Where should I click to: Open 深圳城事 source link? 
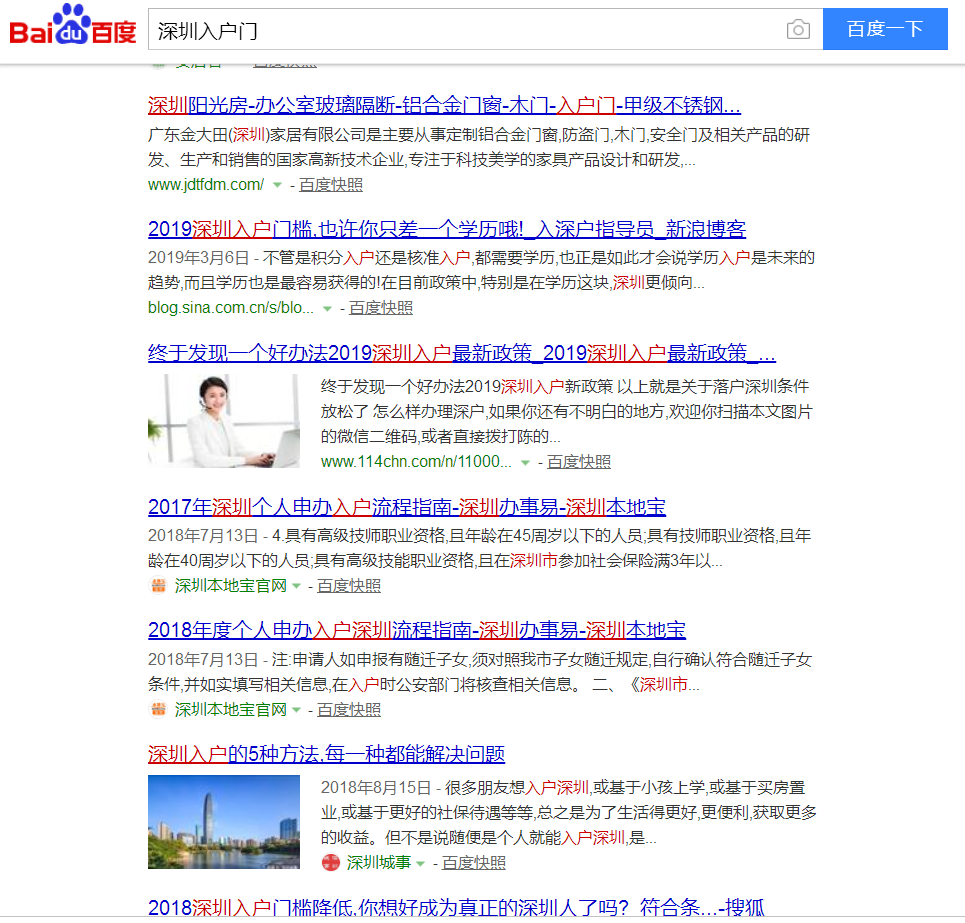[x=378, y=863]
